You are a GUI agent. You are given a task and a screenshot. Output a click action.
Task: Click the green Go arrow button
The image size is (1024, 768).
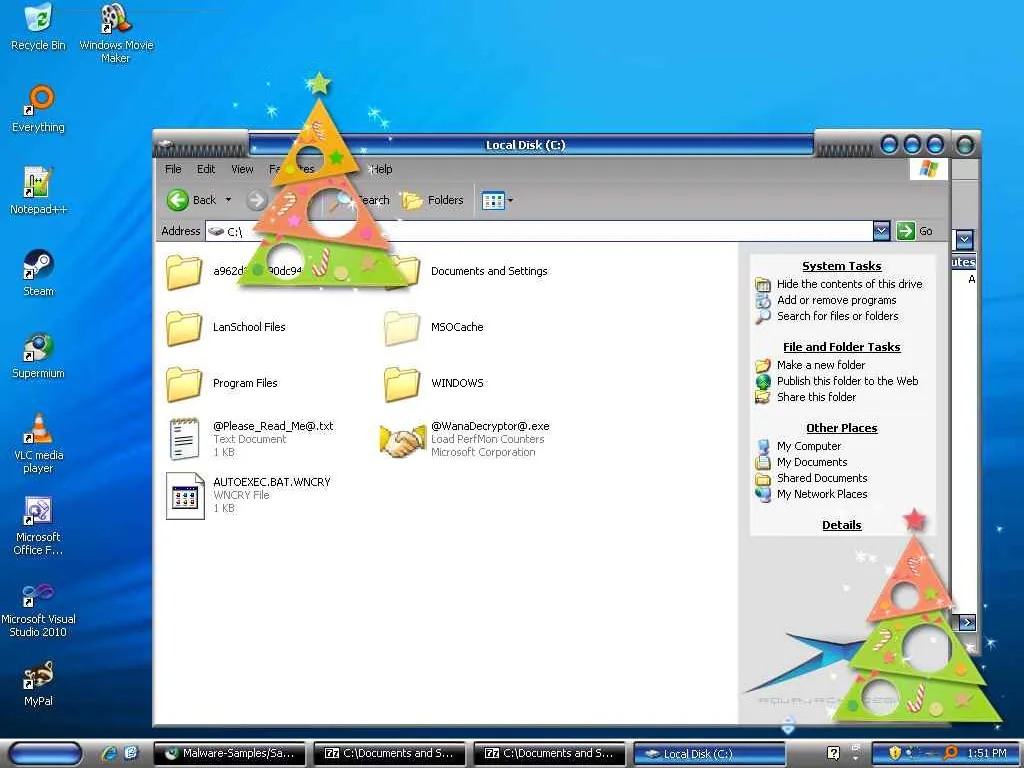pyautogui.click(x=905, y=231)
